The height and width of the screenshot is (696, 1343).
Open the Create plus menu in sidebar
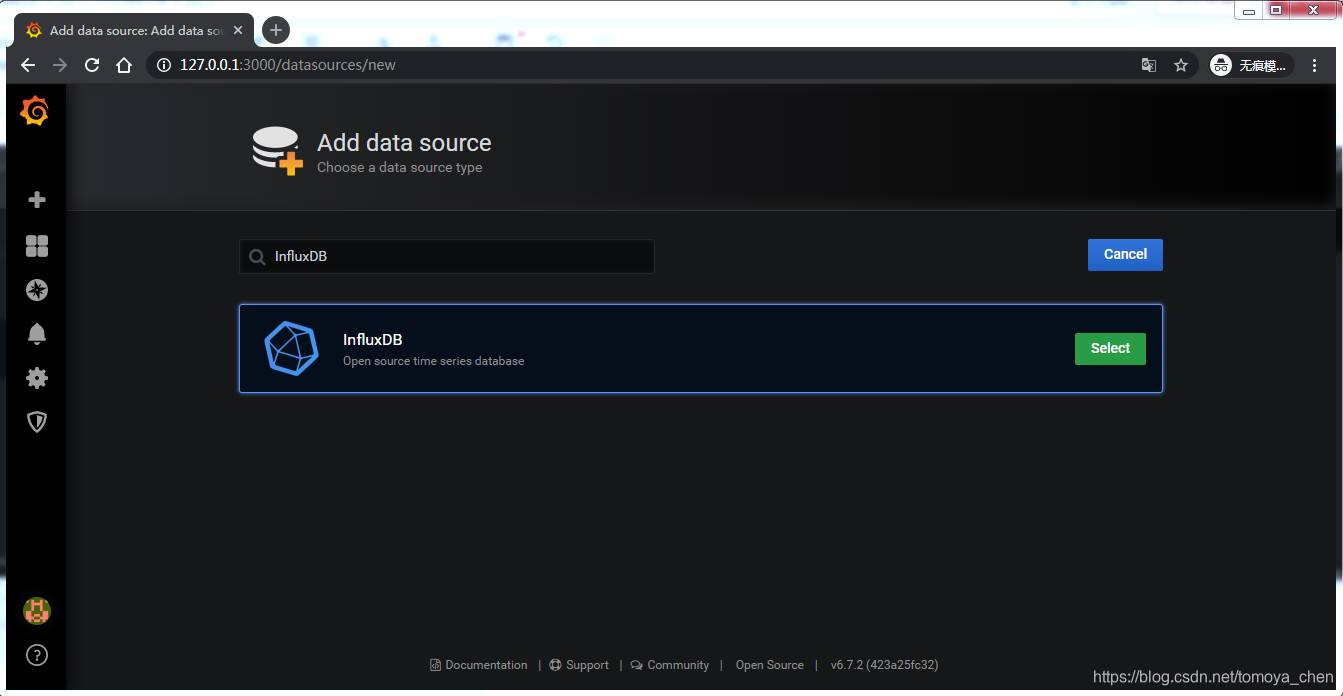point(37,200)
